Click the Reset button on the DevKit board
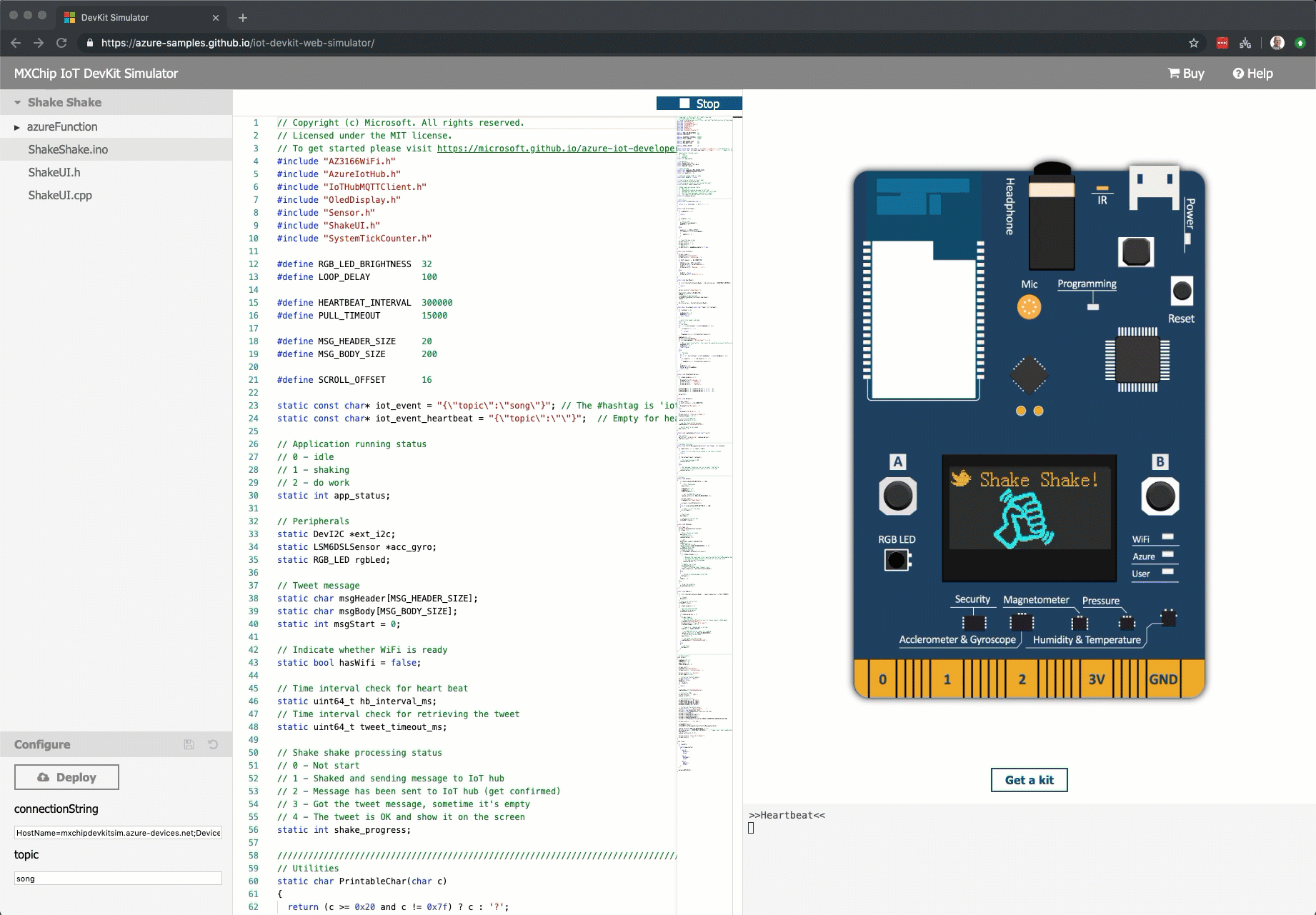The image size is (1316, 915). pos(1181,291)
